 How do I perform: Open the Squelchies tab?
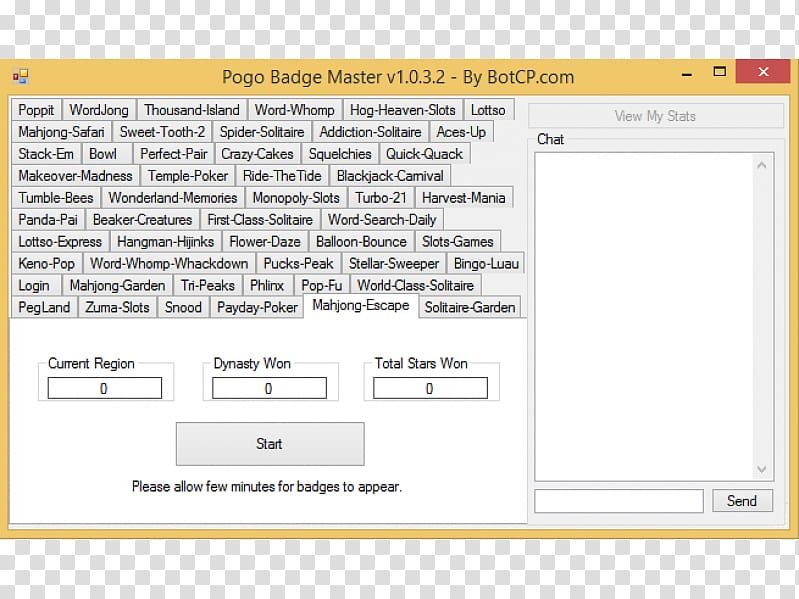coord(340,154)
